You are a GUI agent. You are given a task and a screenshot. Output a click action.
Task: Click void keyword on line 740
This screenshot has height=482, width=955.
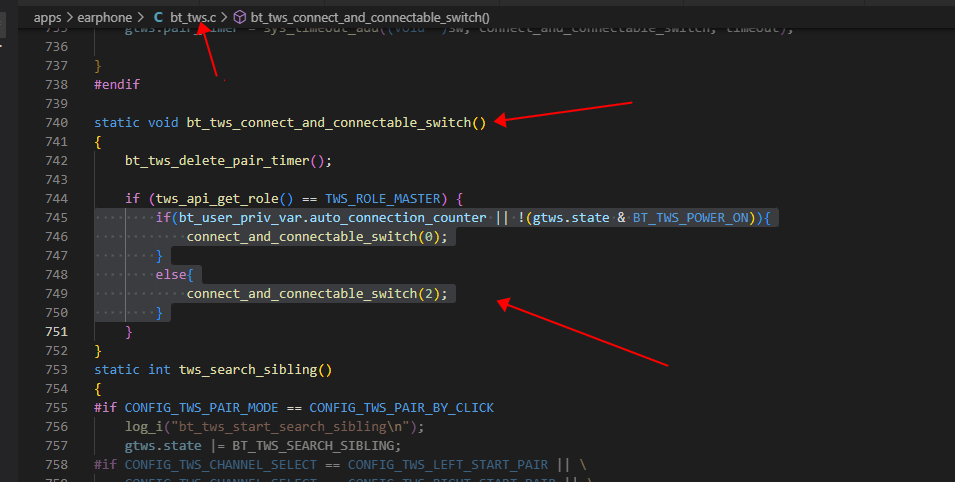[x=163, y=122]
